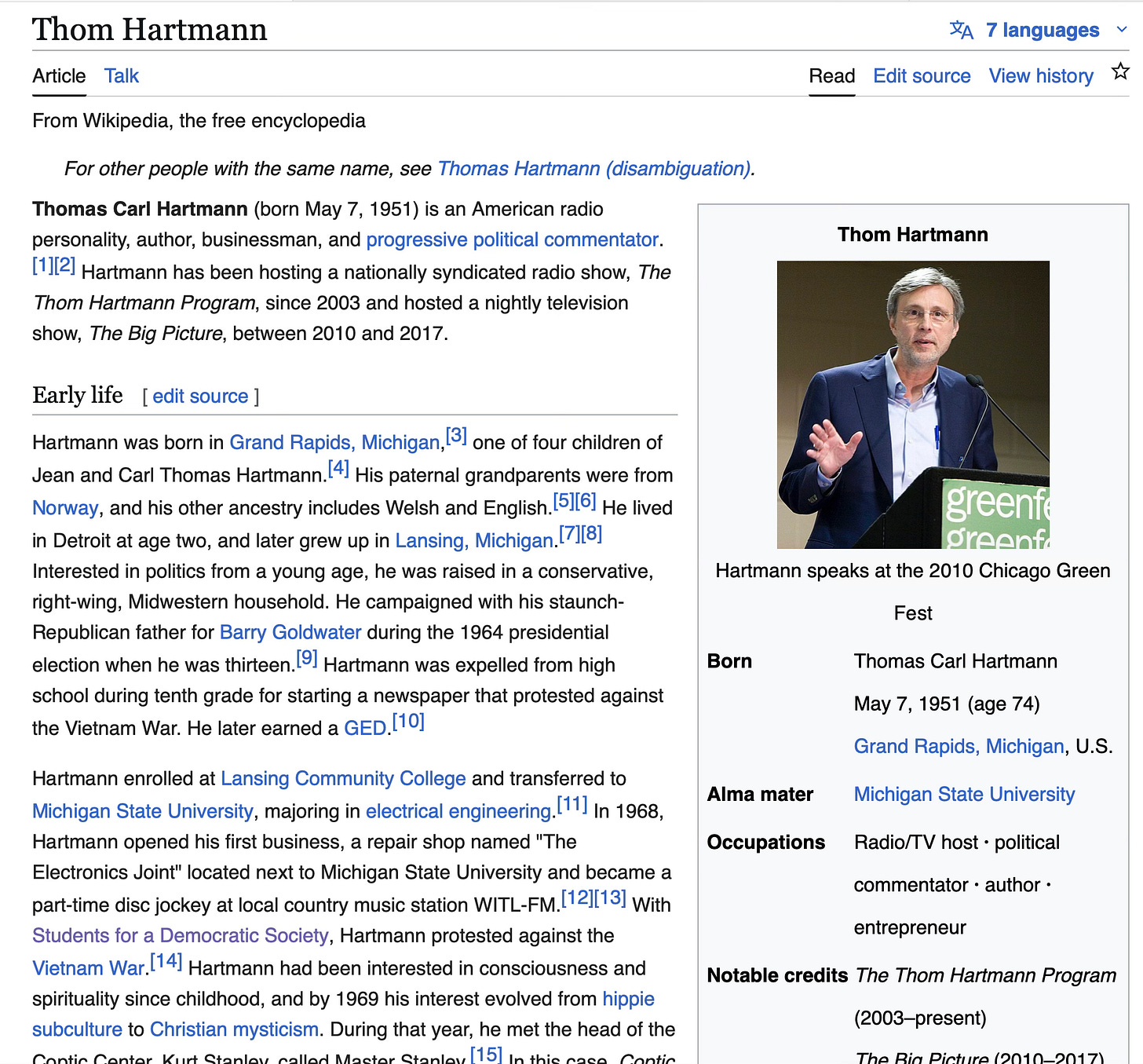Jump to citation [9]

pos(307,658)
